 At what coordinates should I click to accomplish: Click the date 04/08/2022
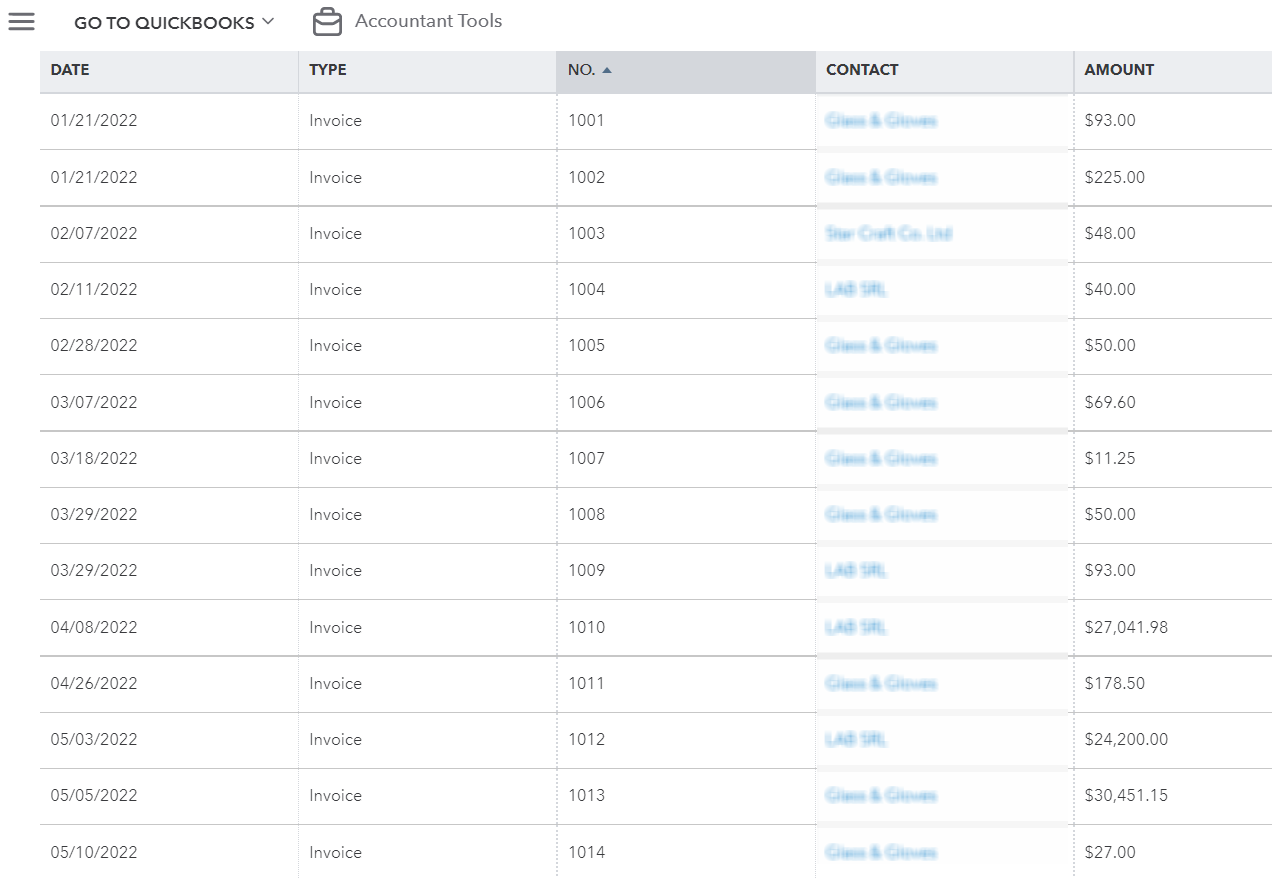coord(94,627)
